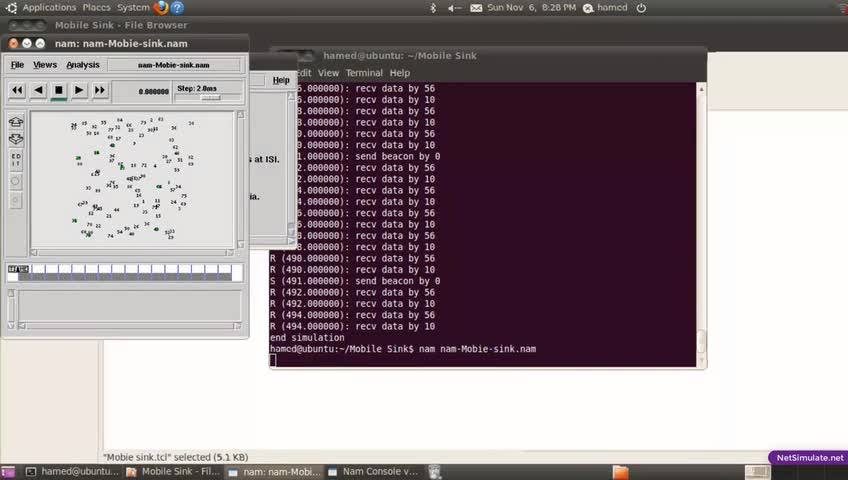Screen dimensions: 848x480
Task: Stop the nam animation
Action: [58, 90]
